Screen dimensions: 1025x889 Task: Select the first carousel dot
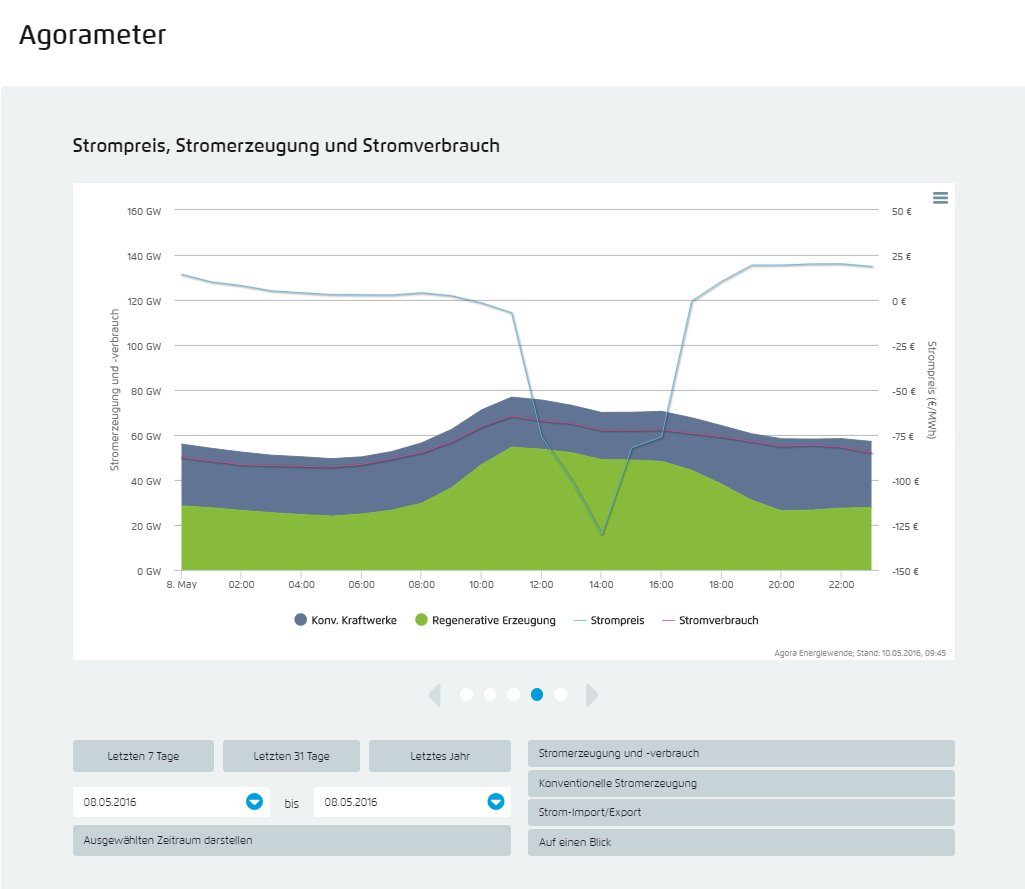point(466,694)
